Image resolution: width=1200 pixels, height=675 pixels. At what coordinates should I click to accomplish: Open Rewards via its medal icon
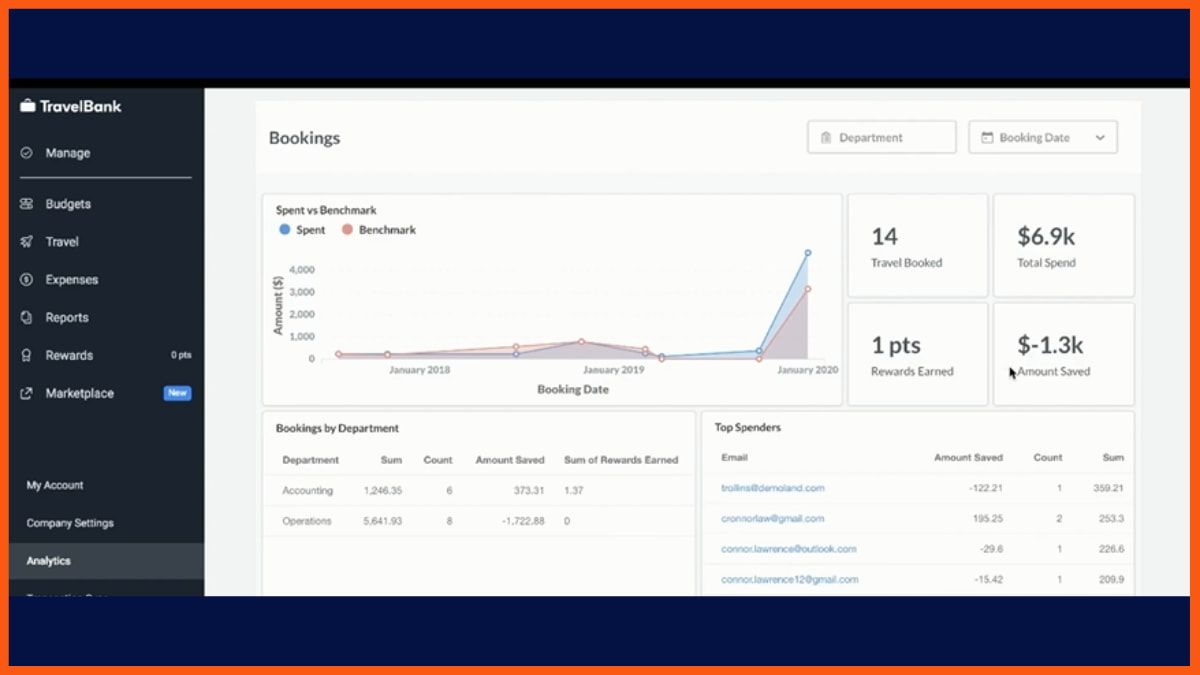(26, 356)
